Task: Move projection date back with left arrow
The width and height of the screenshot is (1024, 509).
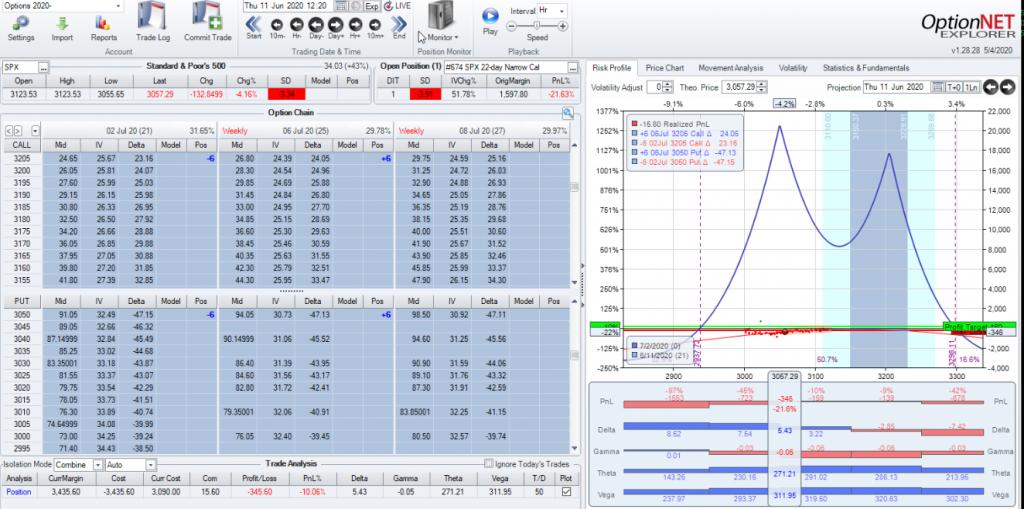Action: coord(991,87)
